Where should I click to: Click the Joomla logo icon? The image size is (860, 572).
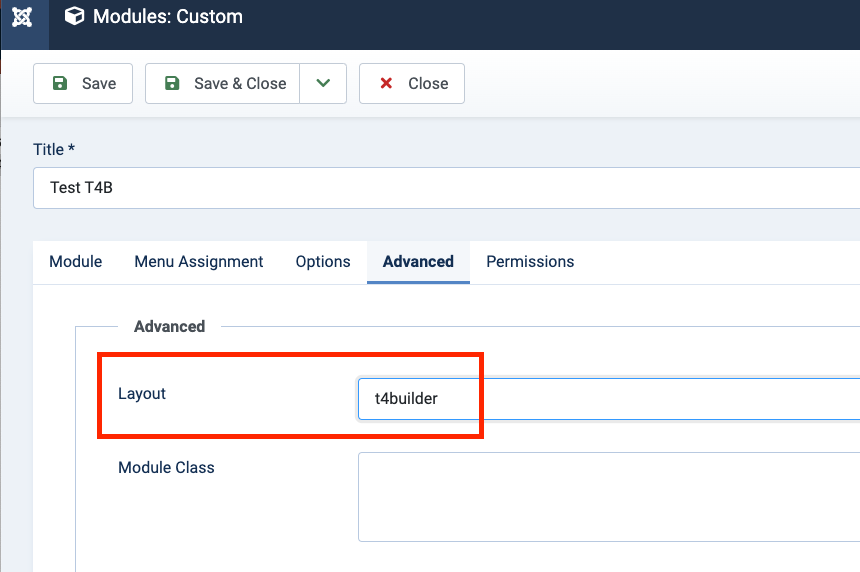21,17
